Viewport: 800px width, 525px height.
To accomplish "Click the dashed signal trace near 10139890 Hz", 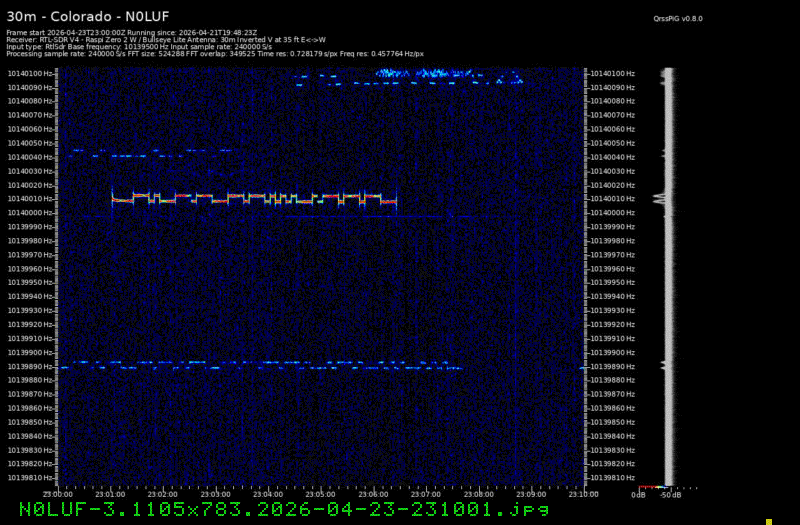I will click(260, 365).
